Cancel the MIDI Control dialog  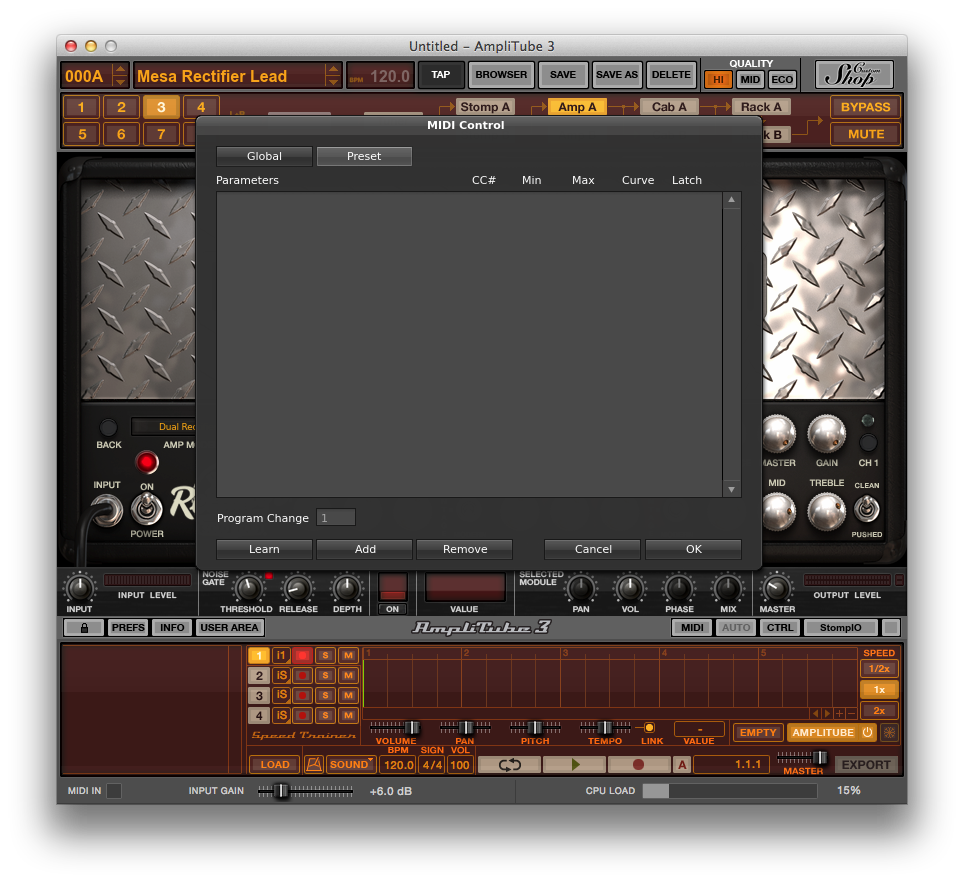click(x=593, y=549)
